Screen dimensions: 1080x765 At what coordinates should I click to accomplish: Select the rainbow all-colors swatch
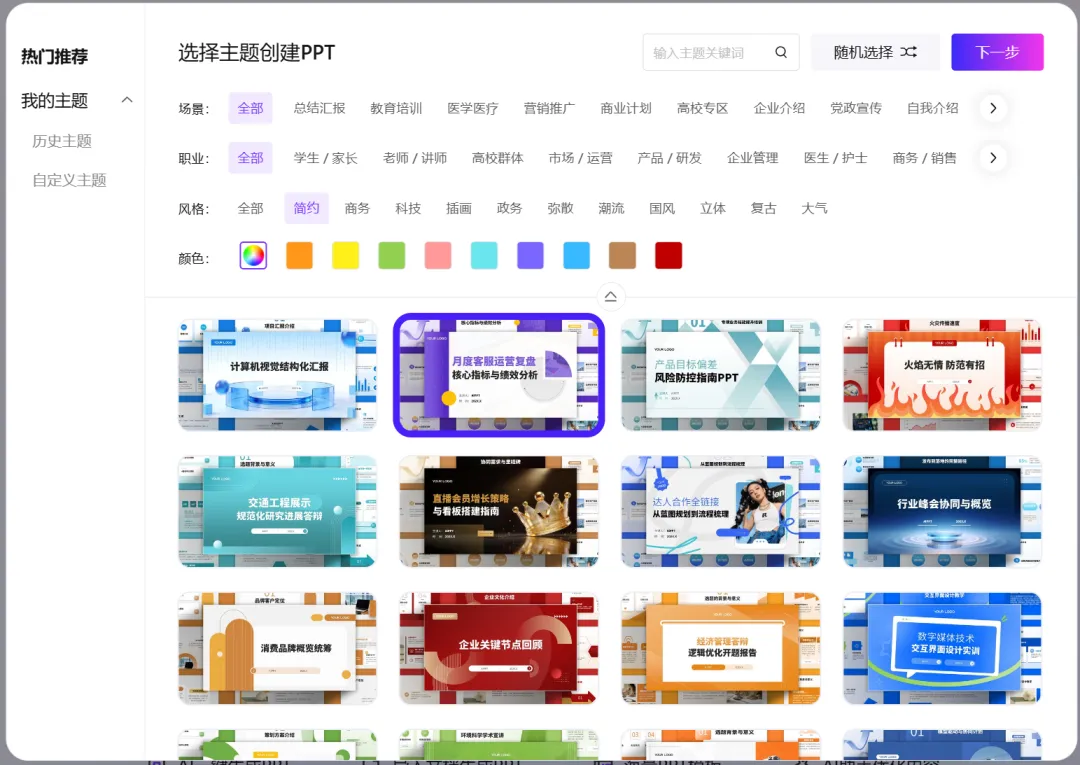253,255
